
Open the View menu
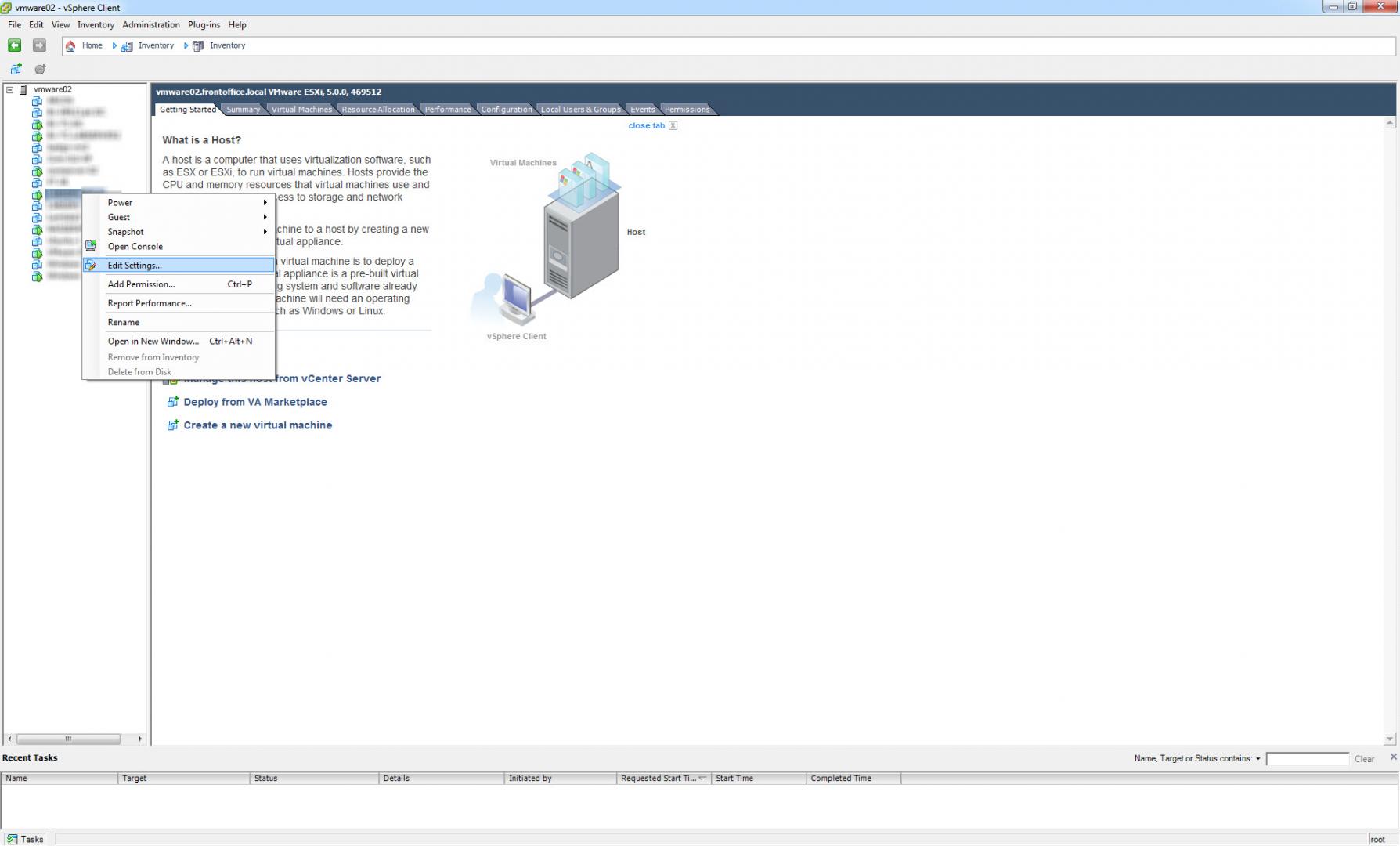tap(60, 25)
